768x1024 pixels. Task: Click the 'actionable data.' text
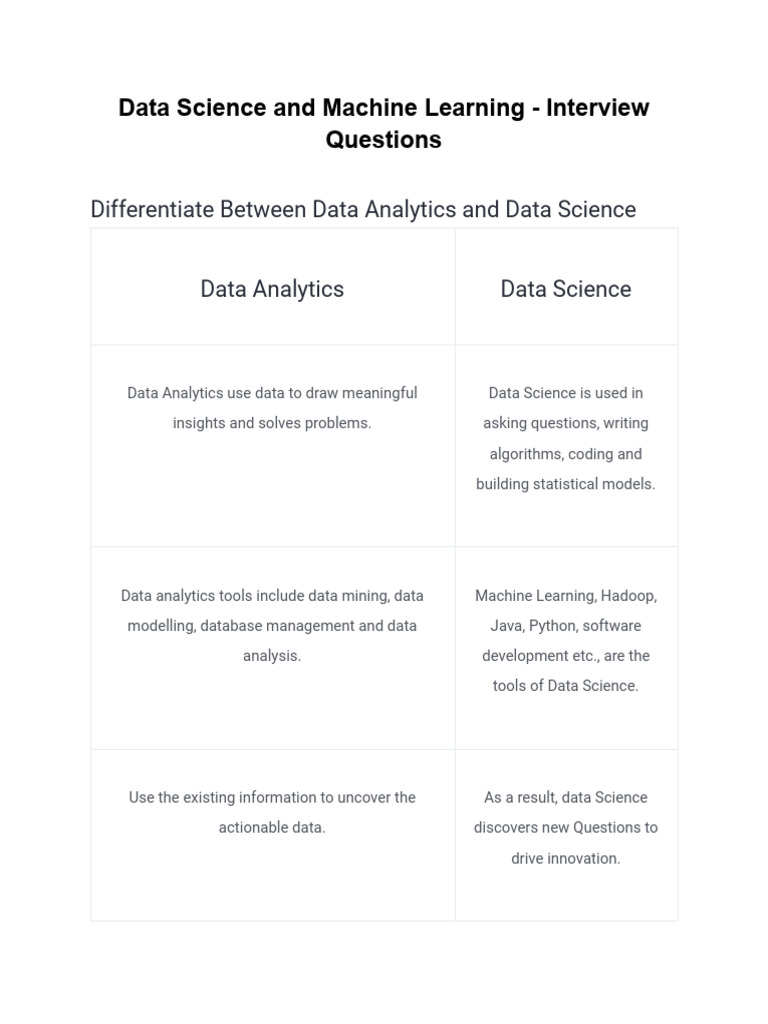tap(272, 828)
